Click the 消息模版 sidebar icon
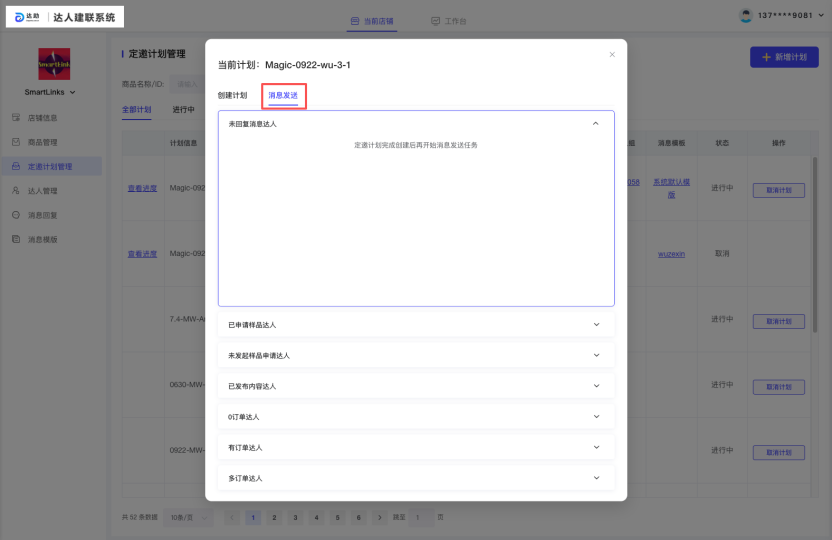The width and height of the screenshot is (832, 540). [x=16, y=239]
